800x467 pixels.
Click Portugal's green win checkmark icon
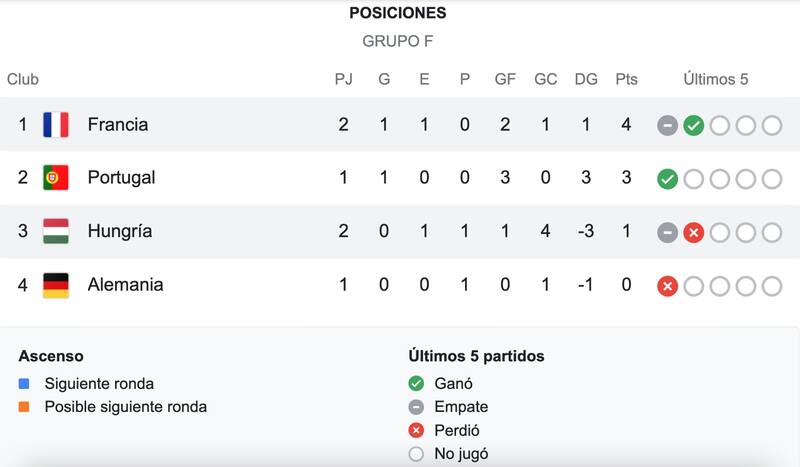click(x=667, y=179)
